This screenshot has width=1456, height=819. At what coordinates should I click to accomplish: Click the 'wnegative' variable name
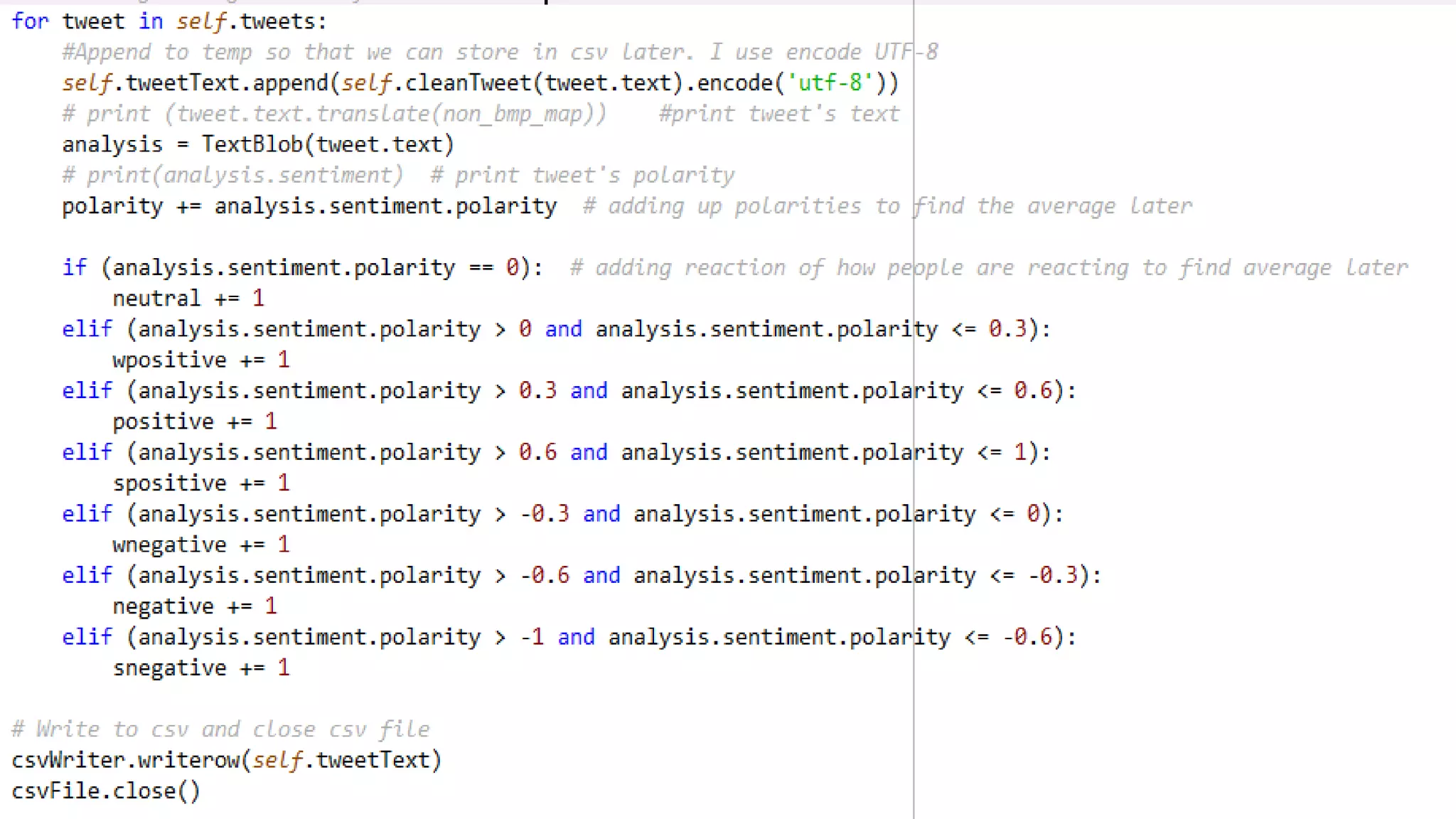click(x=169, y=545)
